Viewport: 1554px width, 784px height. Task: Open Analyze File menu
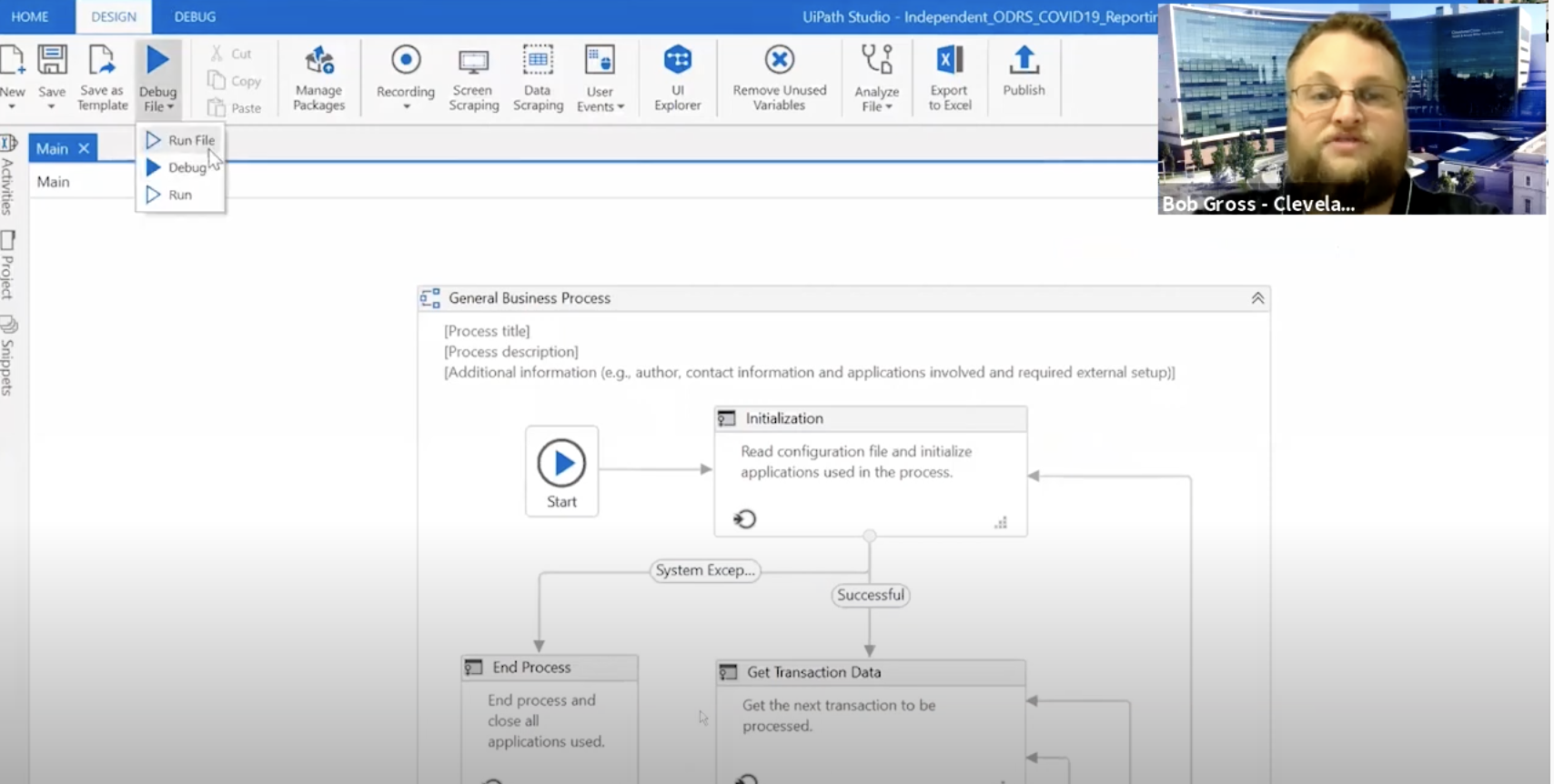click(877, 78)
